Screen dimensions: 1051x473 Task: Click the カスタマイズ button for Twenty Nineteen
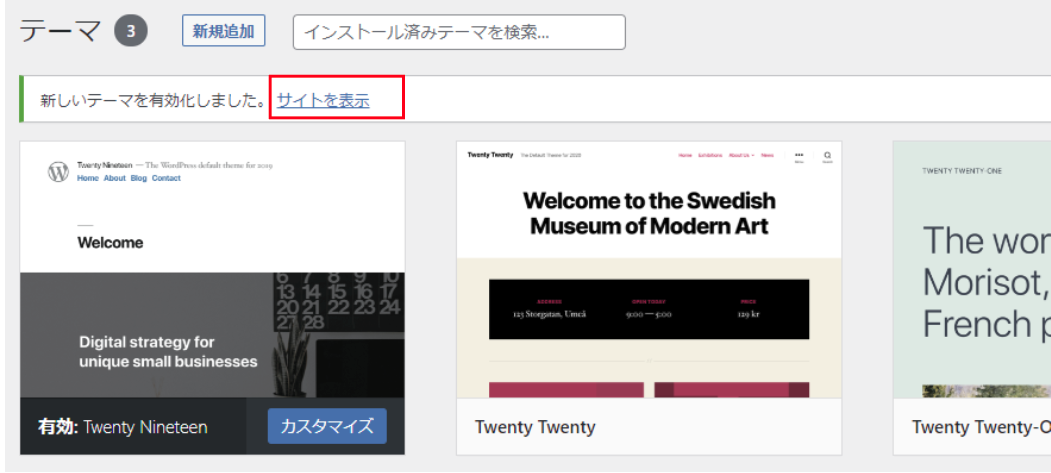[327, 426]
